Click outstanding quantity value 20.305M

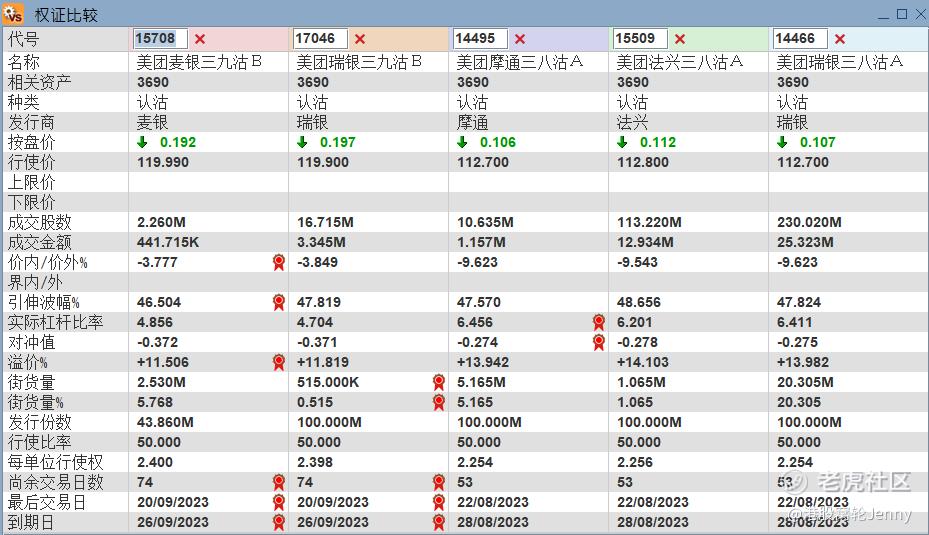[x=805, y=382]
